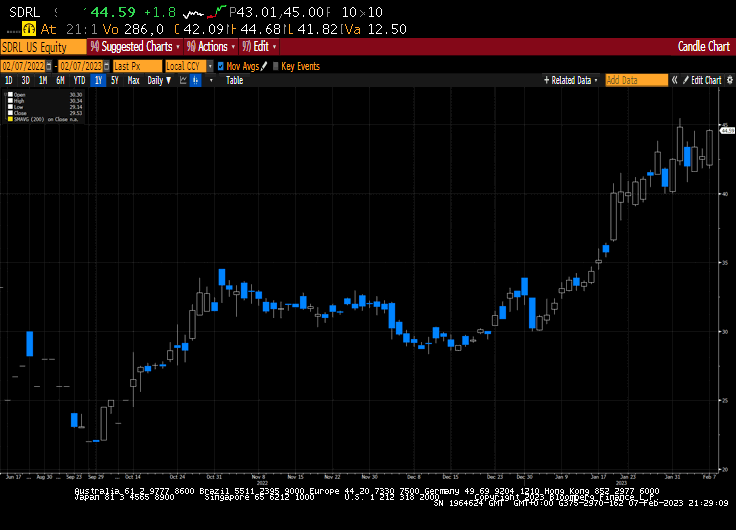736x530 pixels.
Task: Toggle the Close series legend checkbox
Action: [x=10, y=113]
